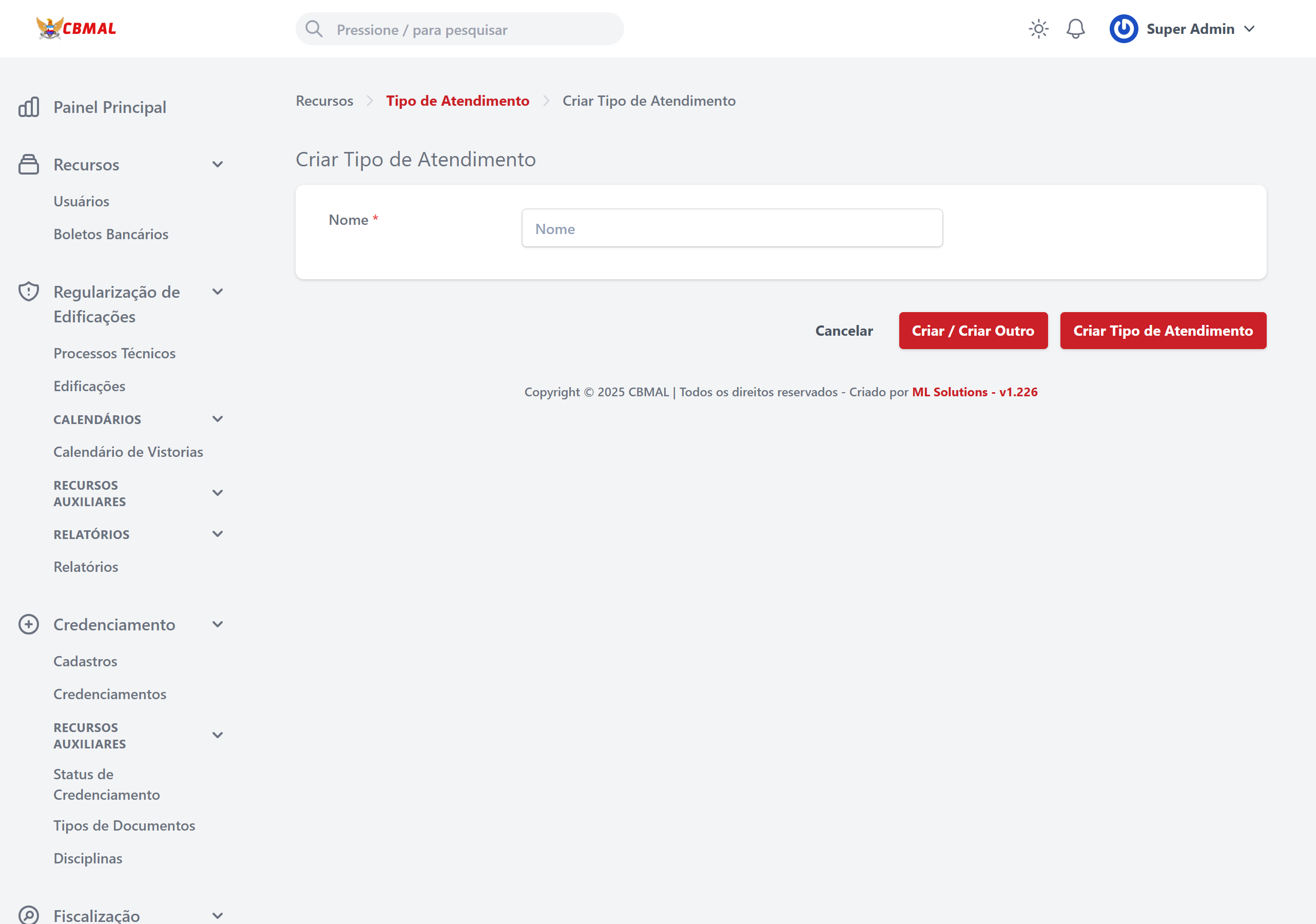Click the Painel Principal chart icon

pos(29,107)
